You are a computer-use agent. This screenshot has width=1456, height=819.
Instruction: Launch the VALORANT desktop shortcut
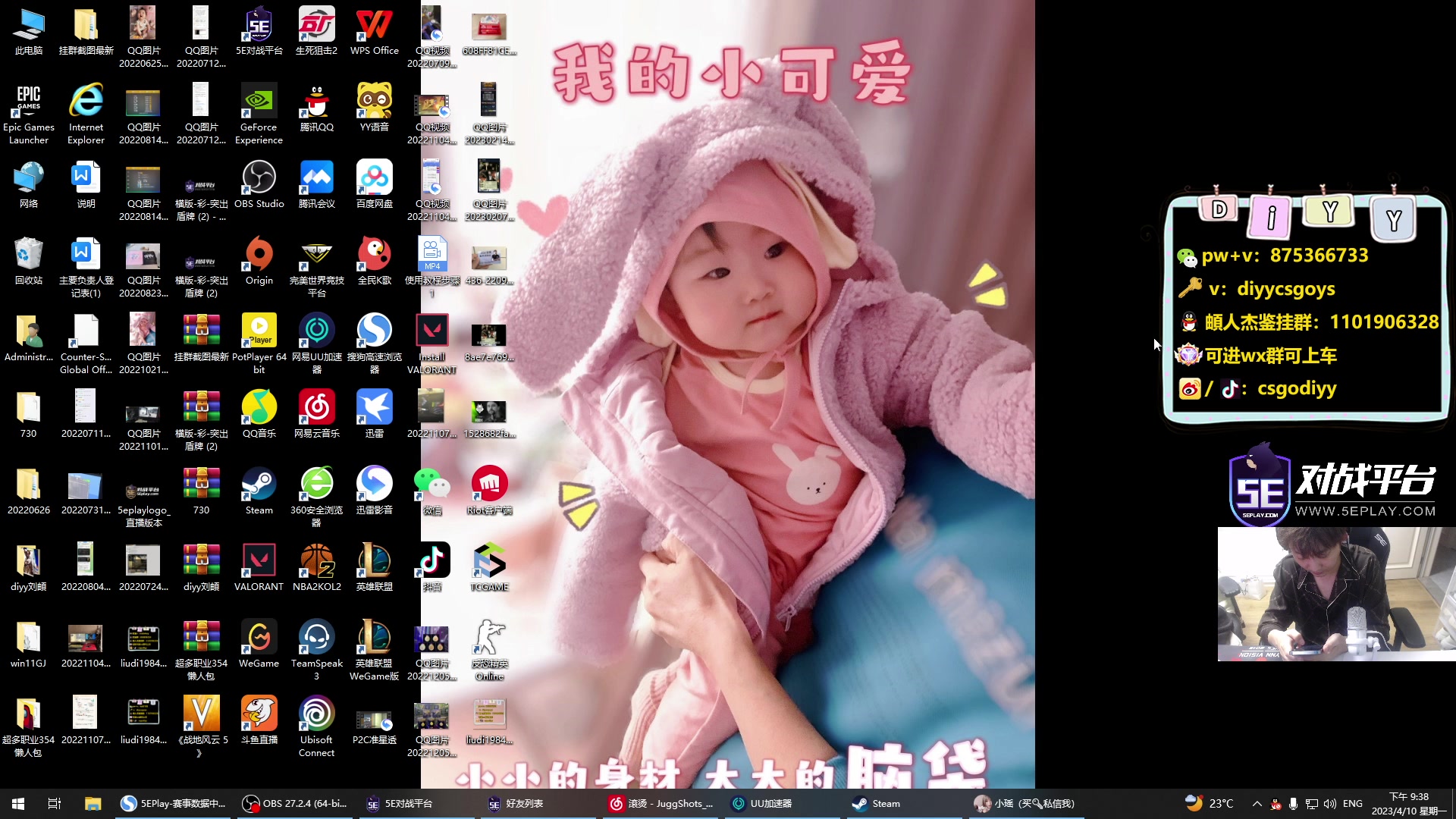pos(259,567)
